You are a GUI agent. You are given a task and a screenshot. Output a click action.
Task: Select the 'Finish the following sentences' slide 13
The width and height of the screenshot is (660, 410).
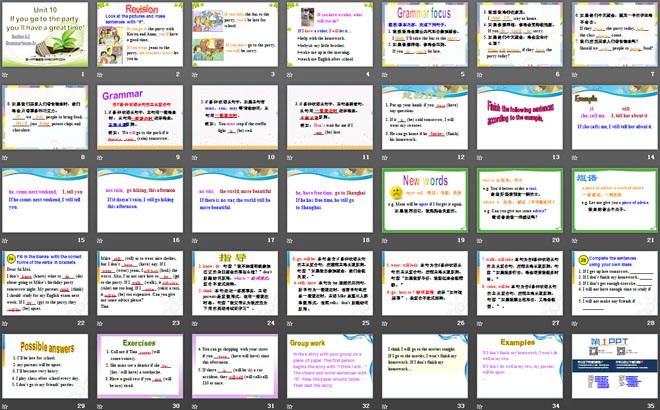click(520, 117)
